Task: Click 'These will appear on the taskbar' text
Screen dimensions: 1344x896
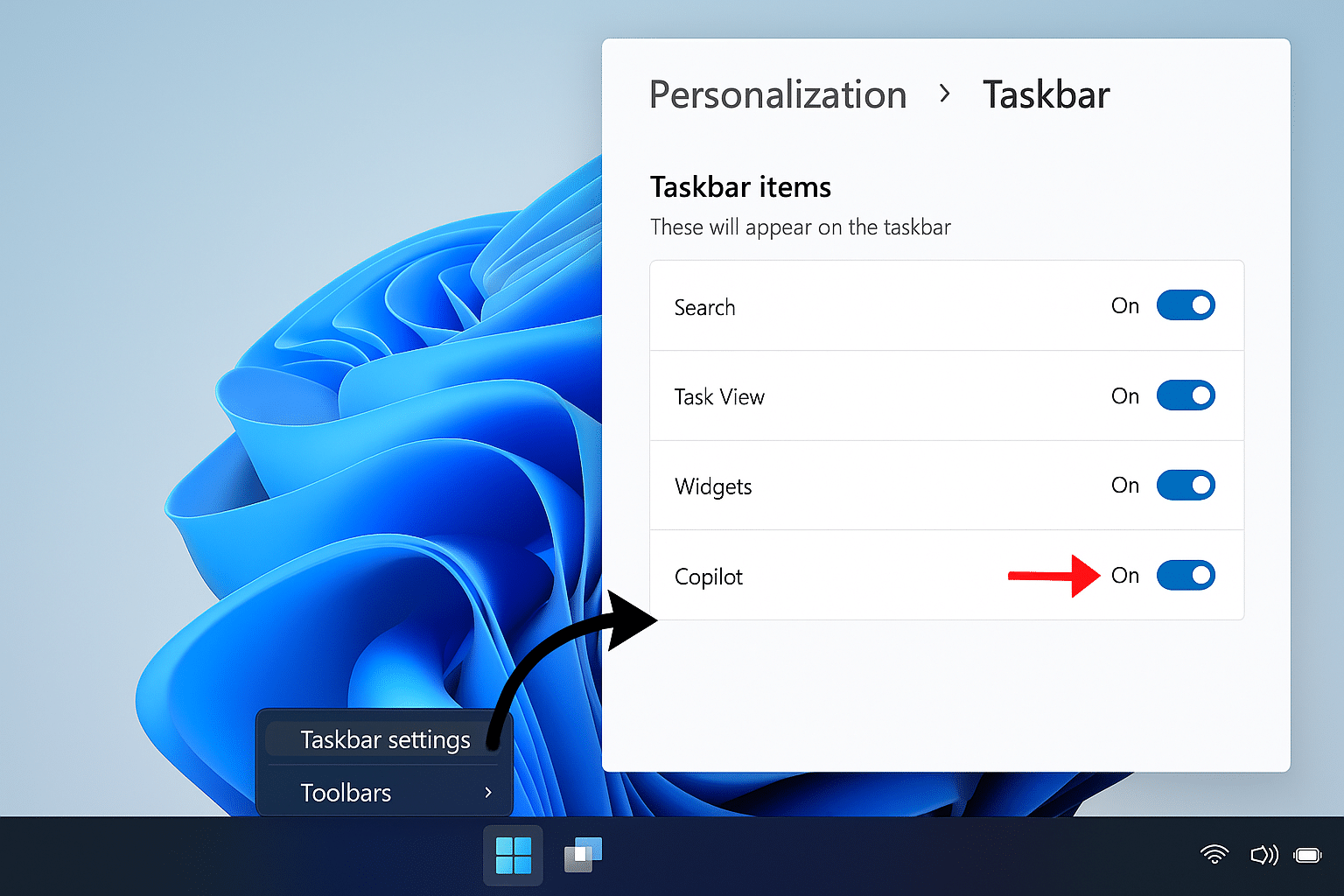Action: (x=800, y=227)
